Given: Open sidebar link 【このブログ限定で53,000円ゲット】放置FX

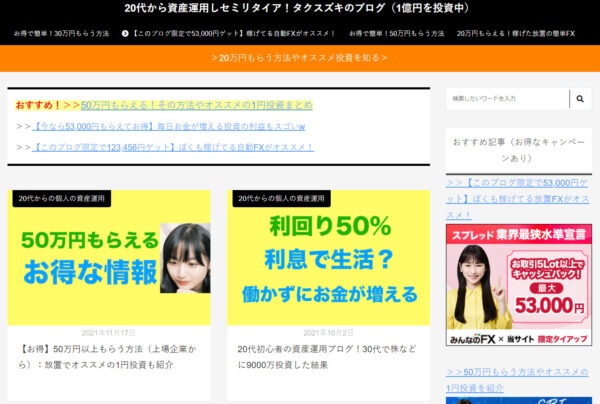Looking at the screenshot, I should point(518,199).
